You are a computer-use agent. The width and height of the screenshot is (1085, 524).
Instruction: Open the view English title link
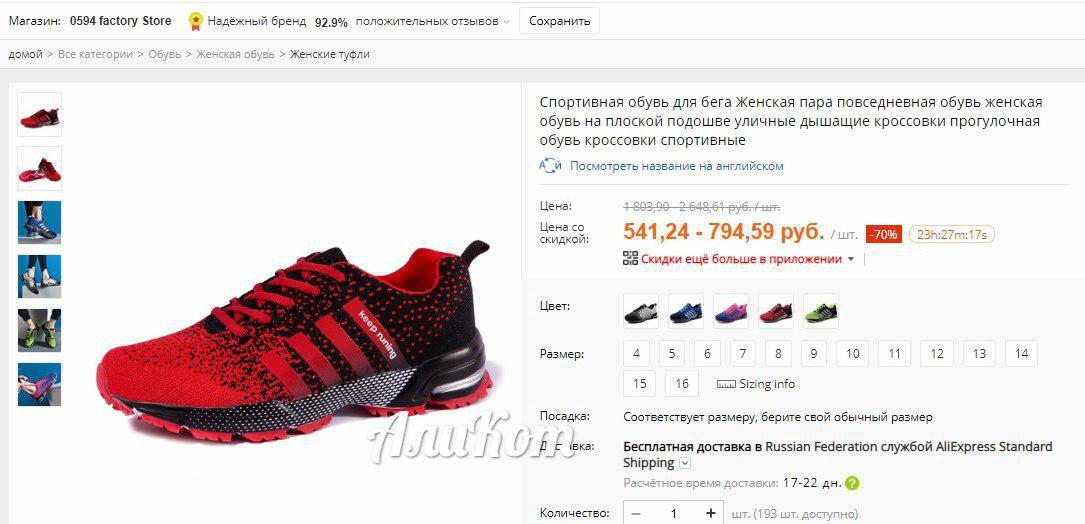pyautogui.click(x=677, y=166)
